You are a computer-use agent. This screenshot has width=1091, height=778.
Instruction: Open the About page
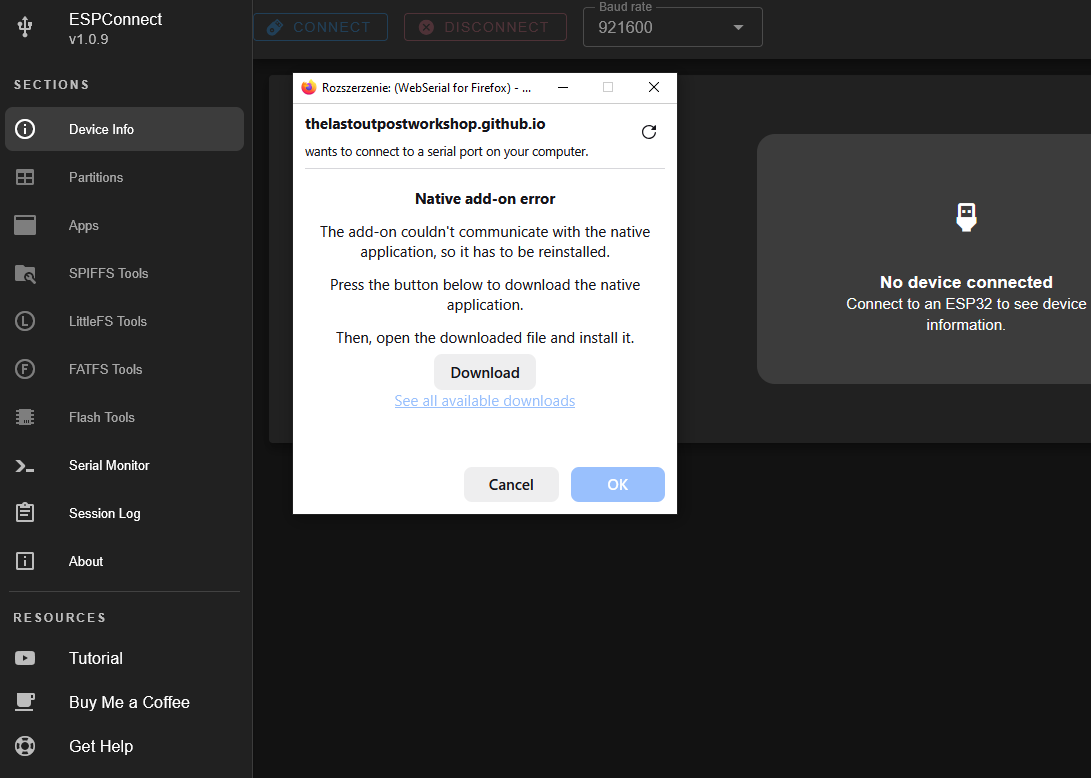(x=125, y=562)
